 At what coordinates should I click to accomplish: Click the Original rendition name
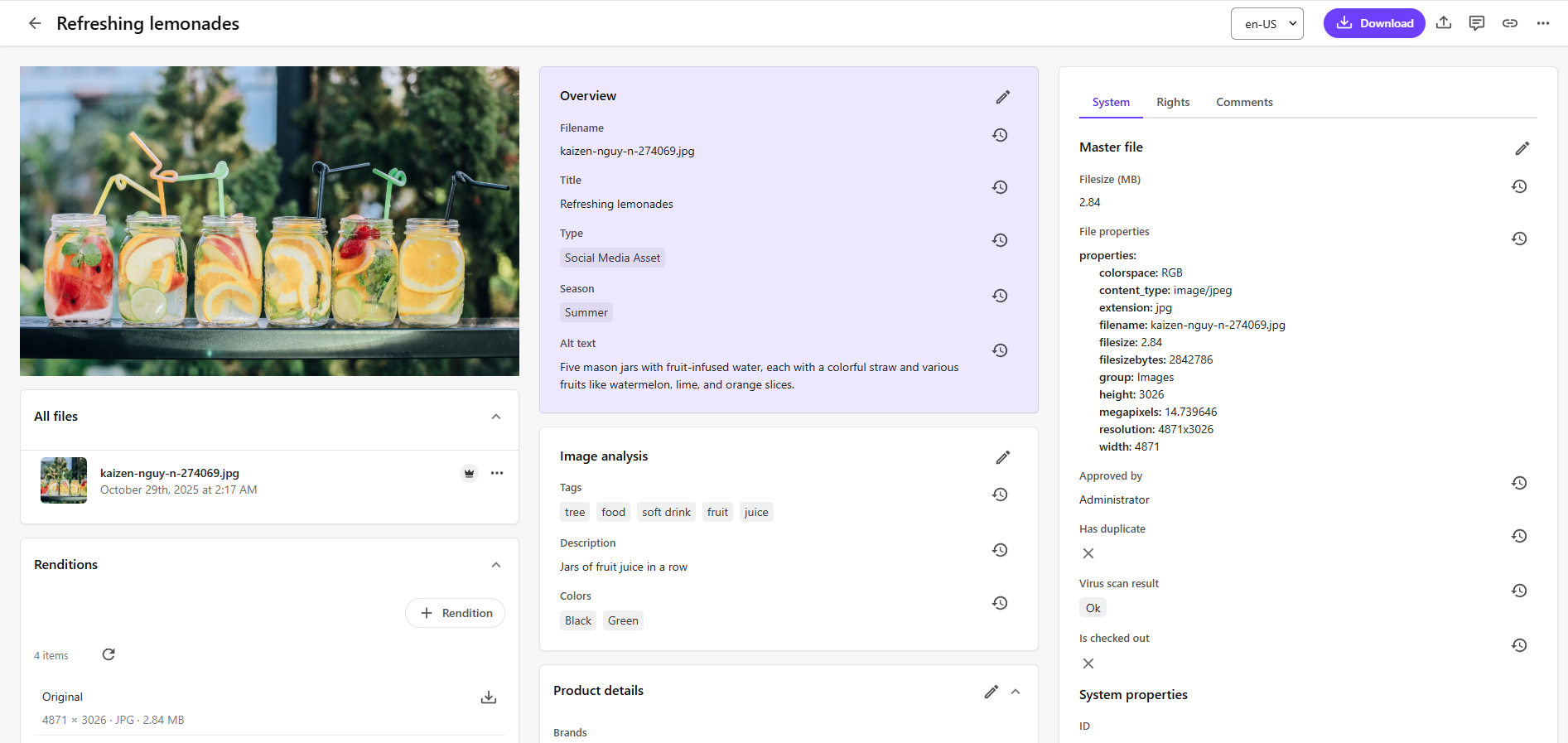[62, 697]
